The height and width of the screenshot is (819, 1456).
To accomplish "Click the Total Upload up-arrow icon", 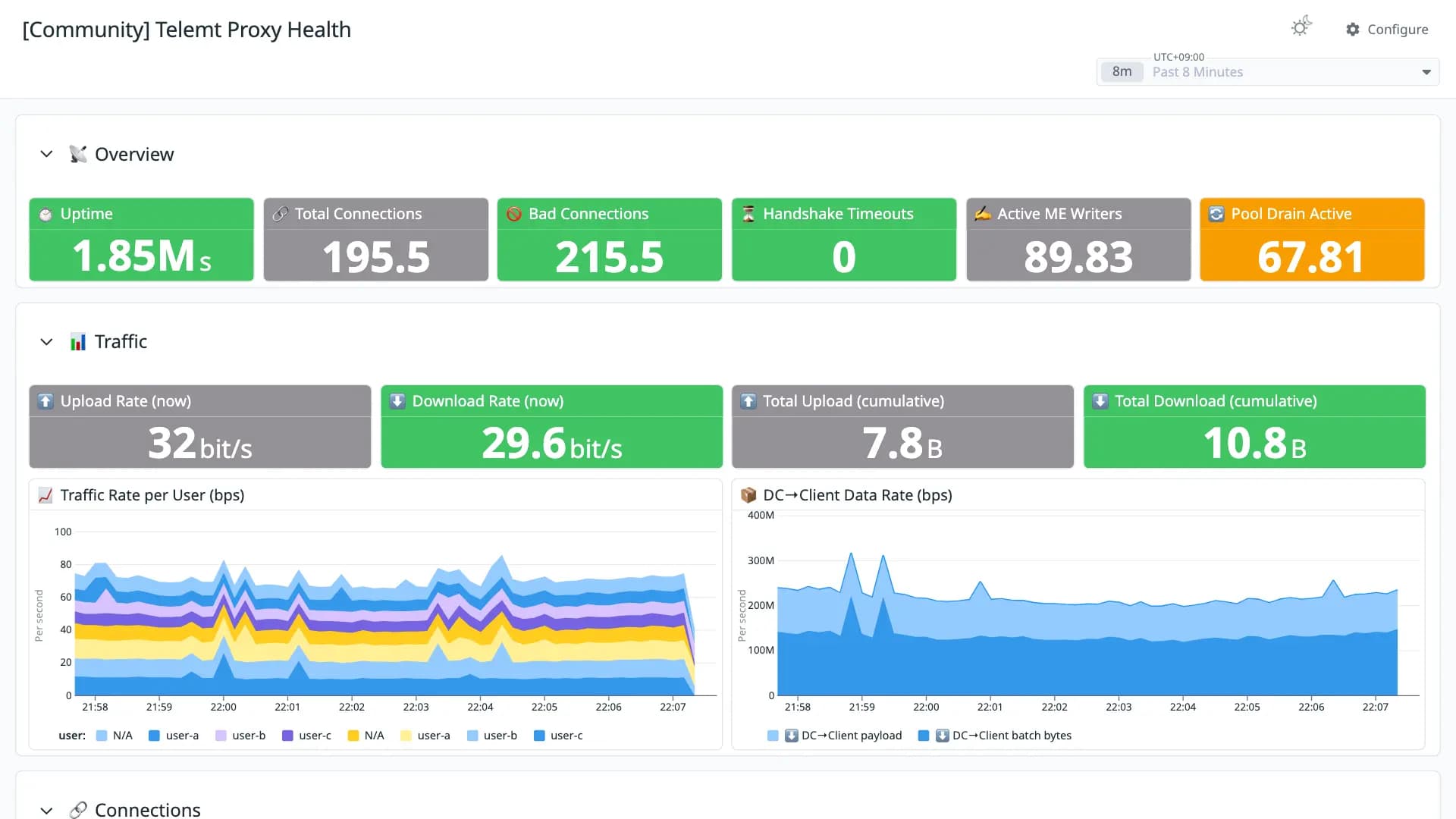I will [x=748, y=401].
